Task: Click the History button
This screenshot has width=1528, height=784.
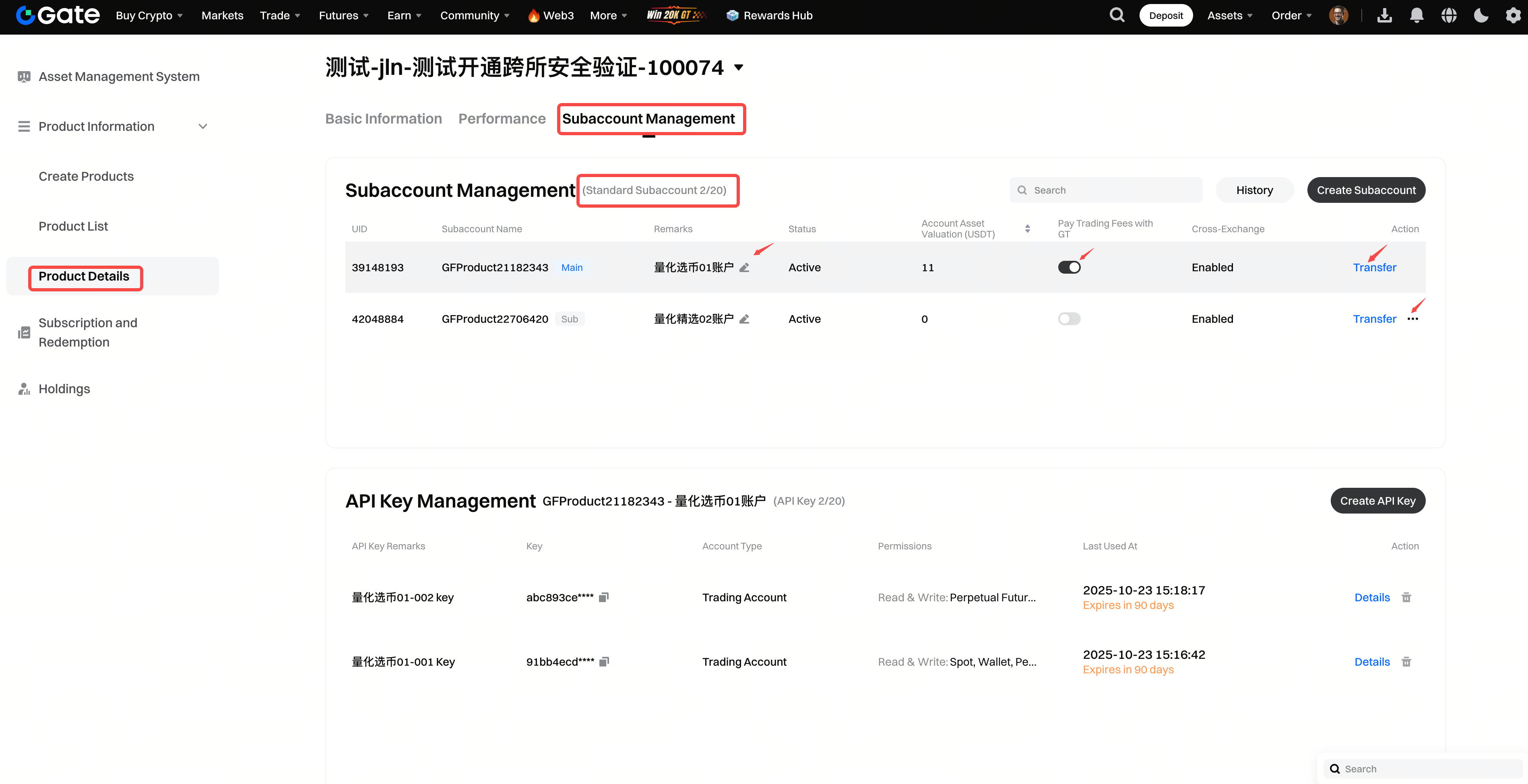Action: (1254, 190)
